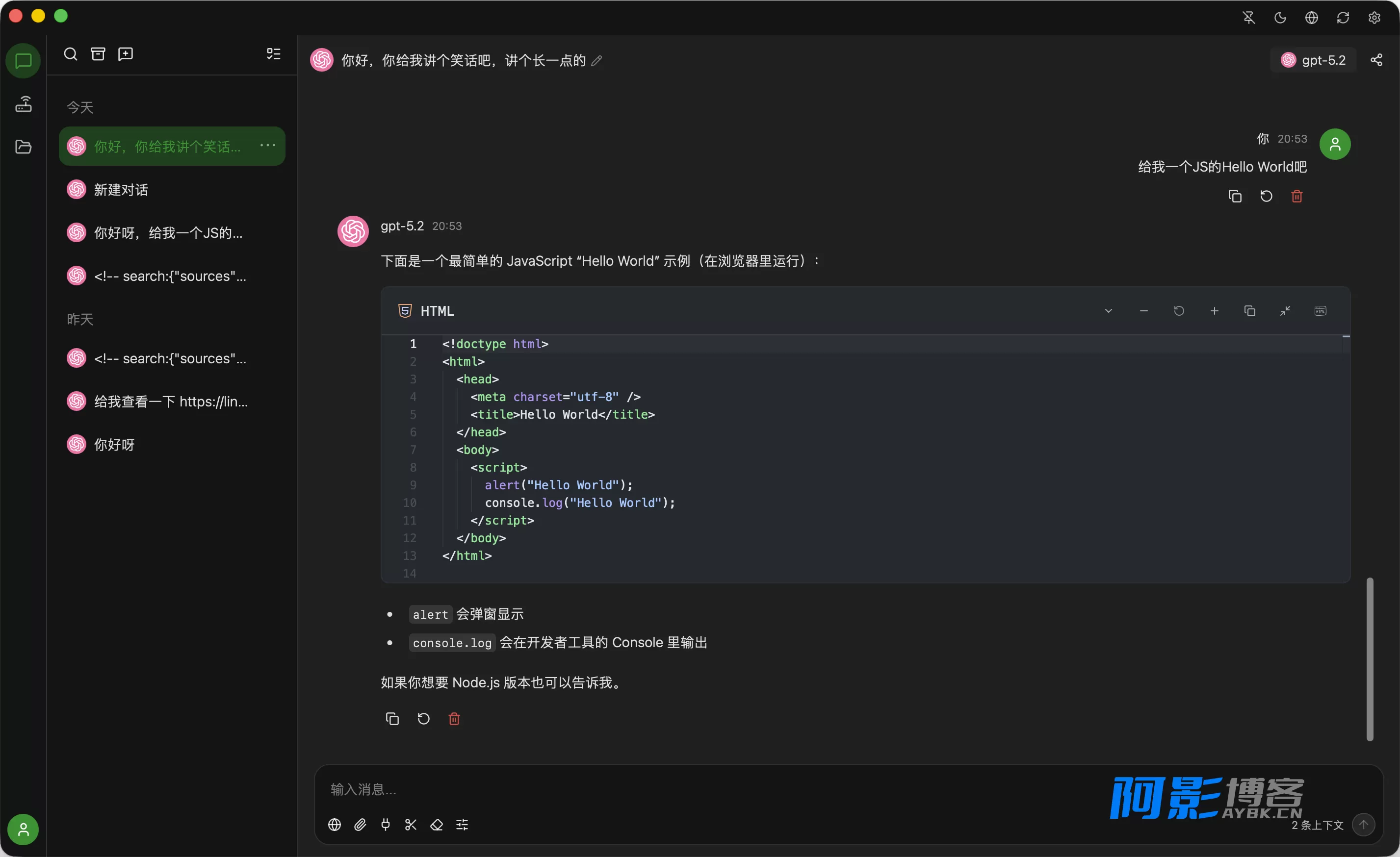Open the model providers sidebar icon

(23, 104)
